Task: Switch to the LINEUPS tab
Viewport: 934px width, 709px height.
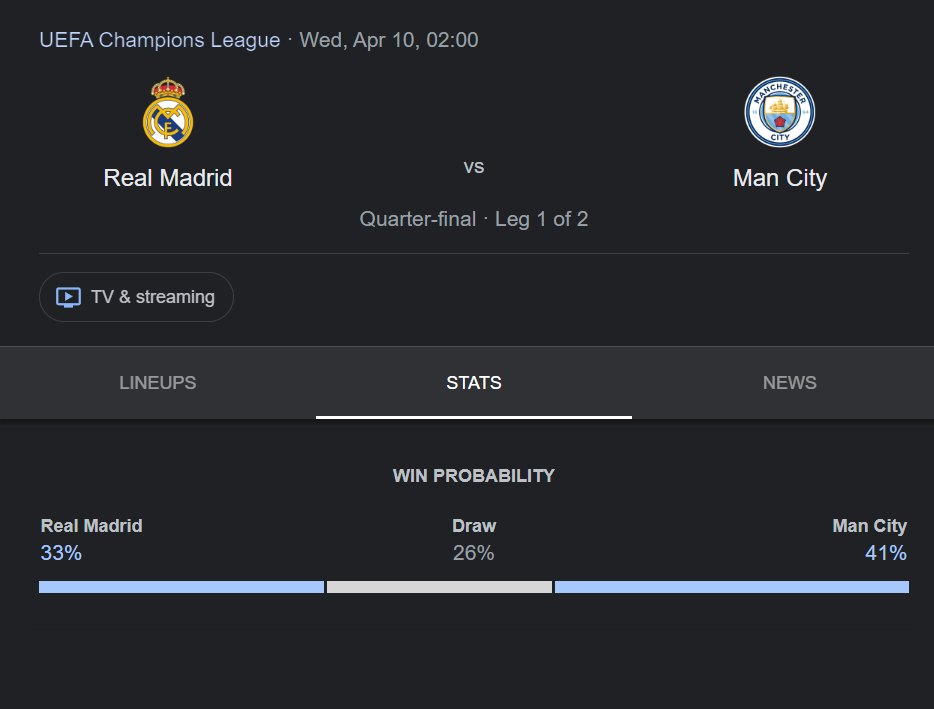Action: pos(158,383)
